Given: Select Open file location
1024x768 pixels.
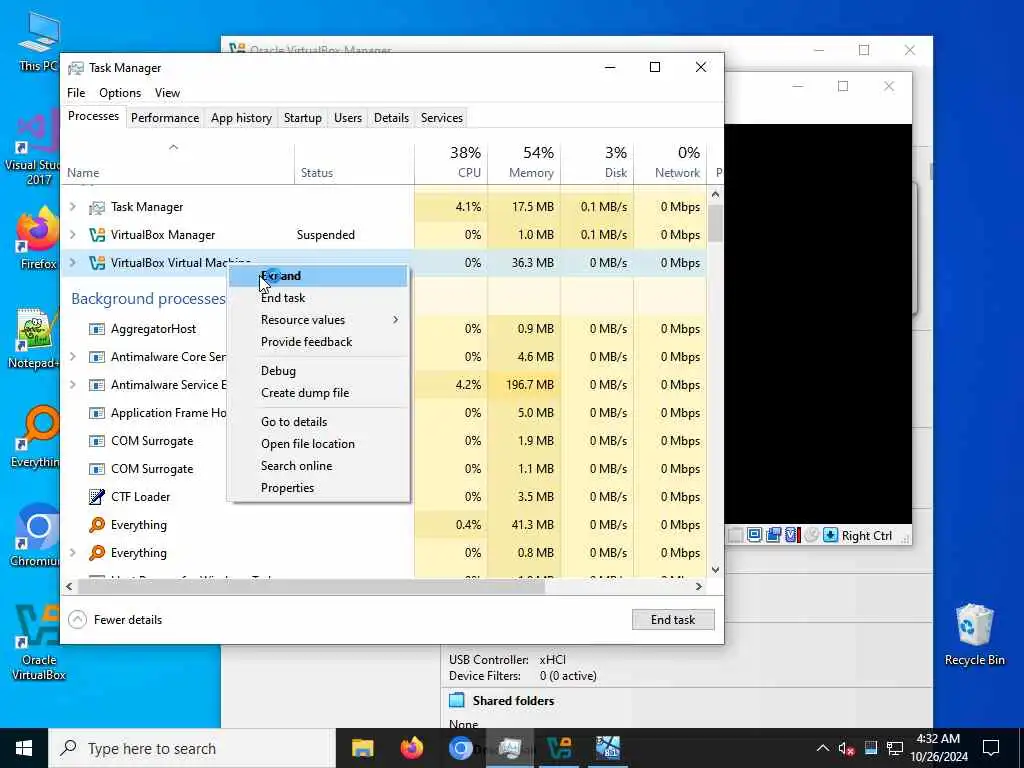Looking at the screenshot, I should (x=318, y=444).
